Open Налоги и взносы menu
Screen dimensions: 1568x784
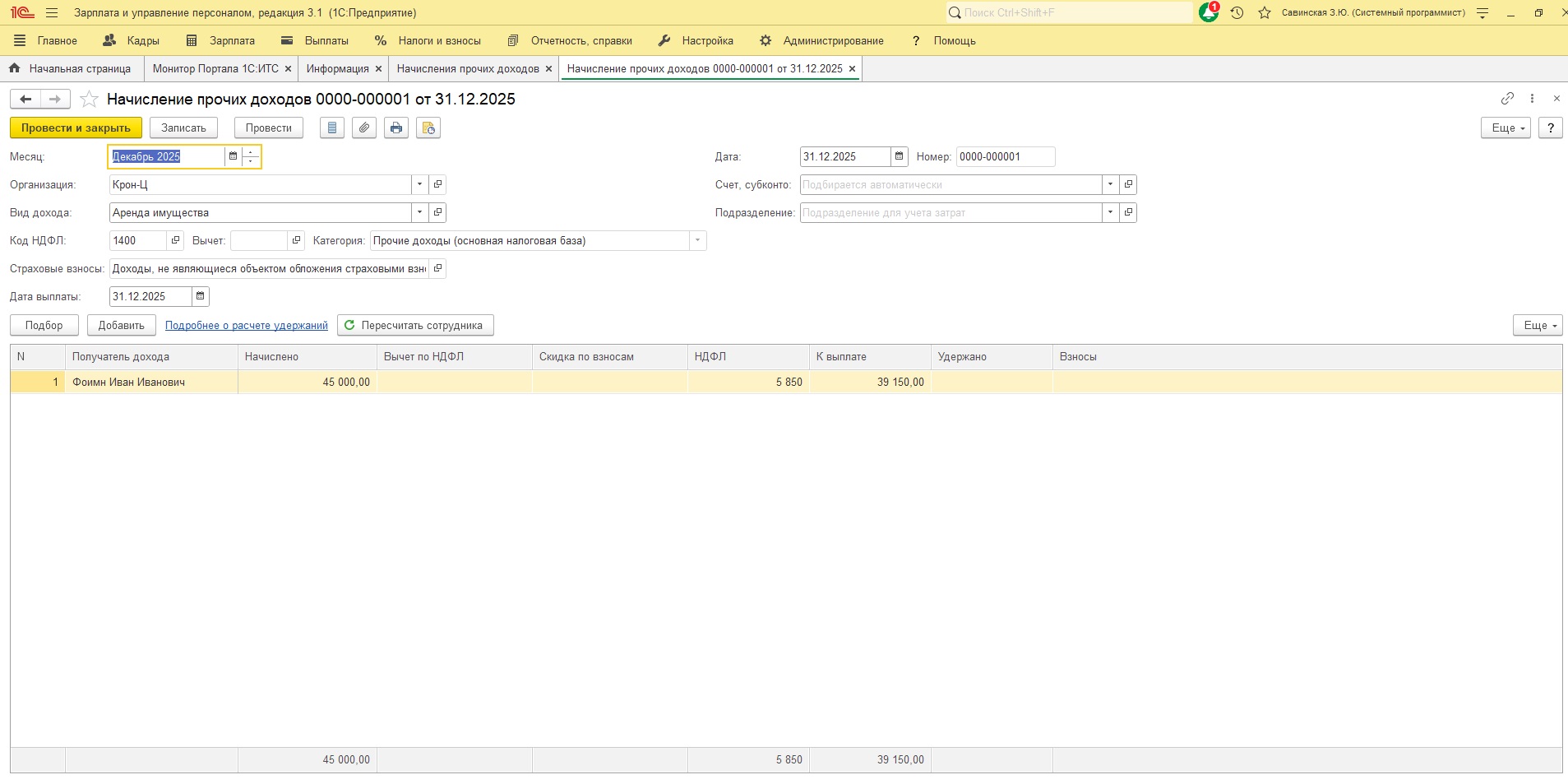[428, 40]
